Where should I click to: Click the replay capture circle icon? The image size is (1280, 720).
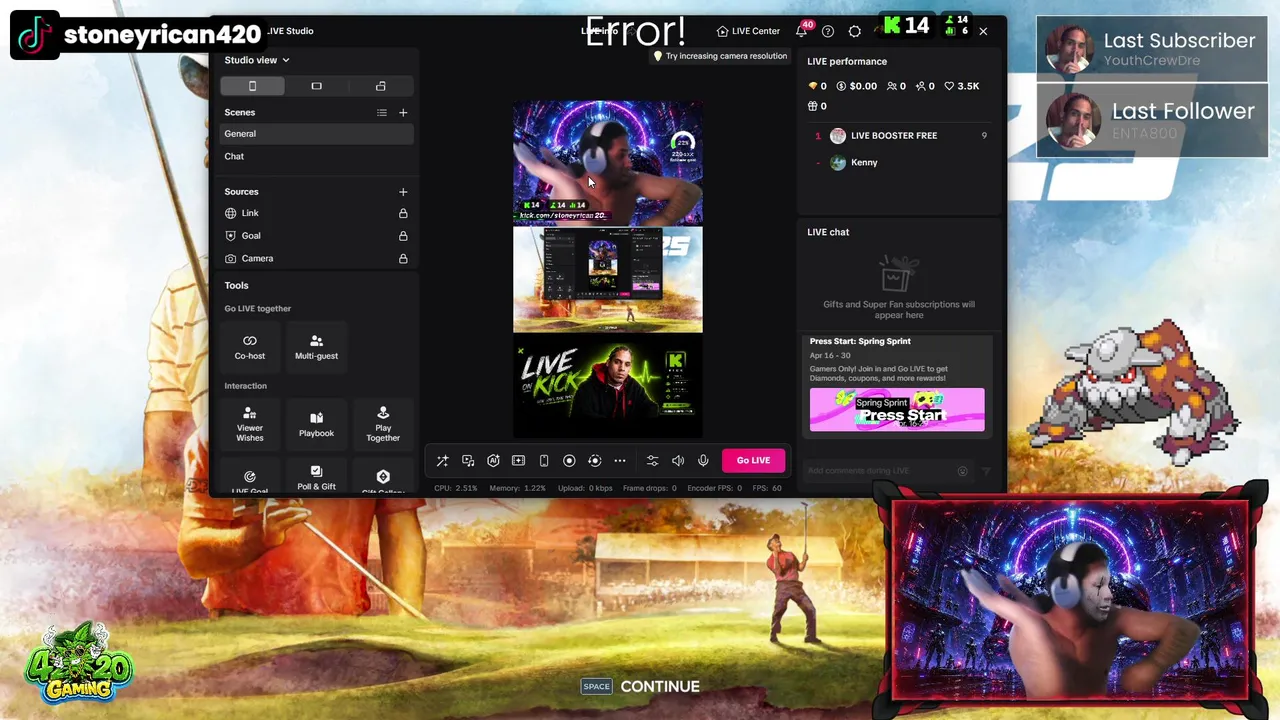coord(594,460)
